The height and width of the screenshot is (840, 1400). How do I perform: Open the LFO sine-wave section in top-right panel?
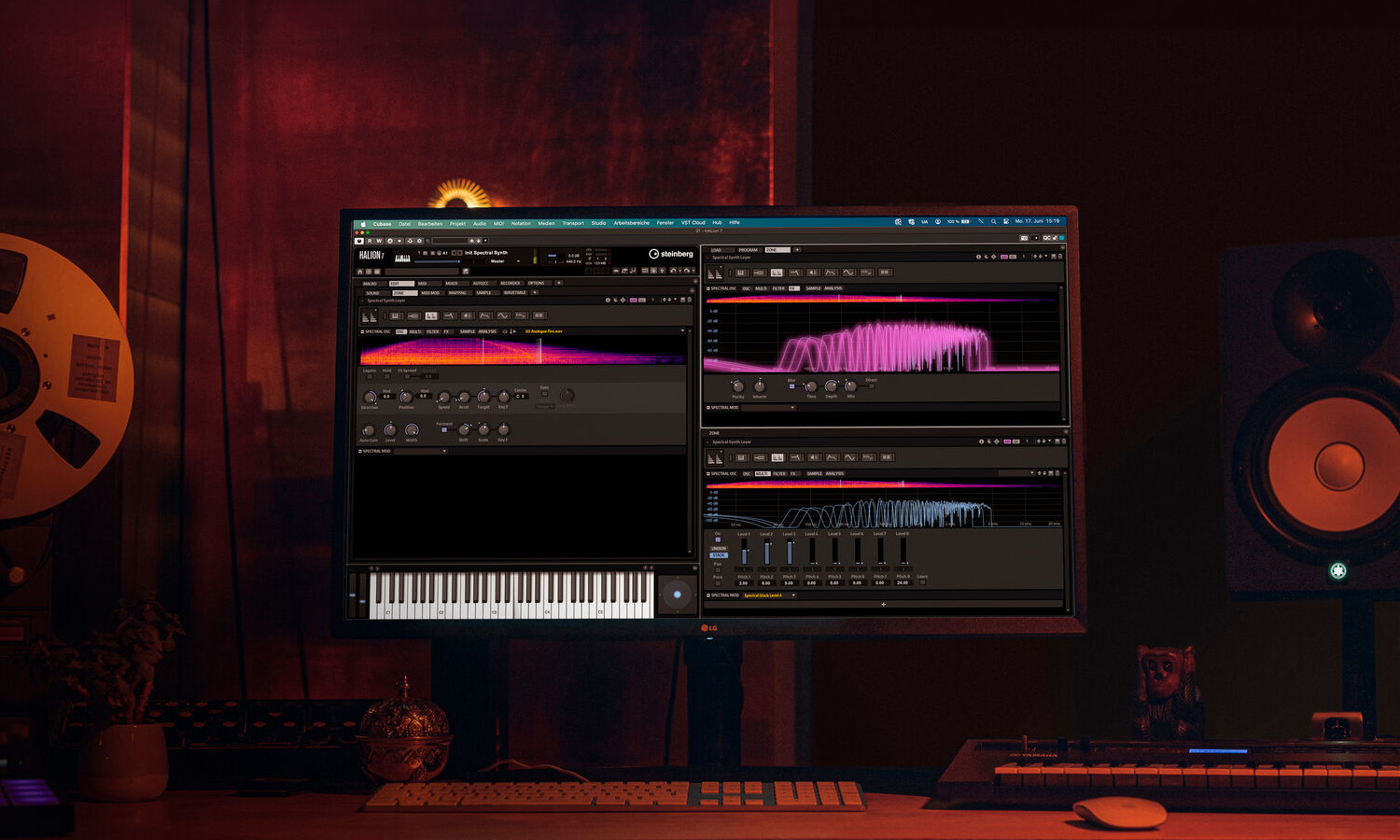pos(848,273)
